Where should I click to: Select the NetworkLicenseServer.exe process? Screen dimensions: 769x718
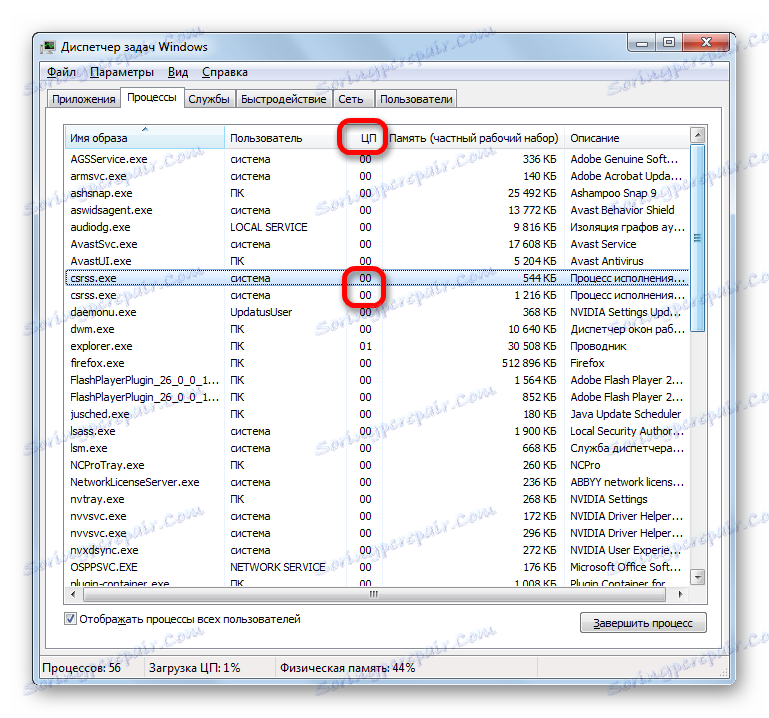click(377, 482)
